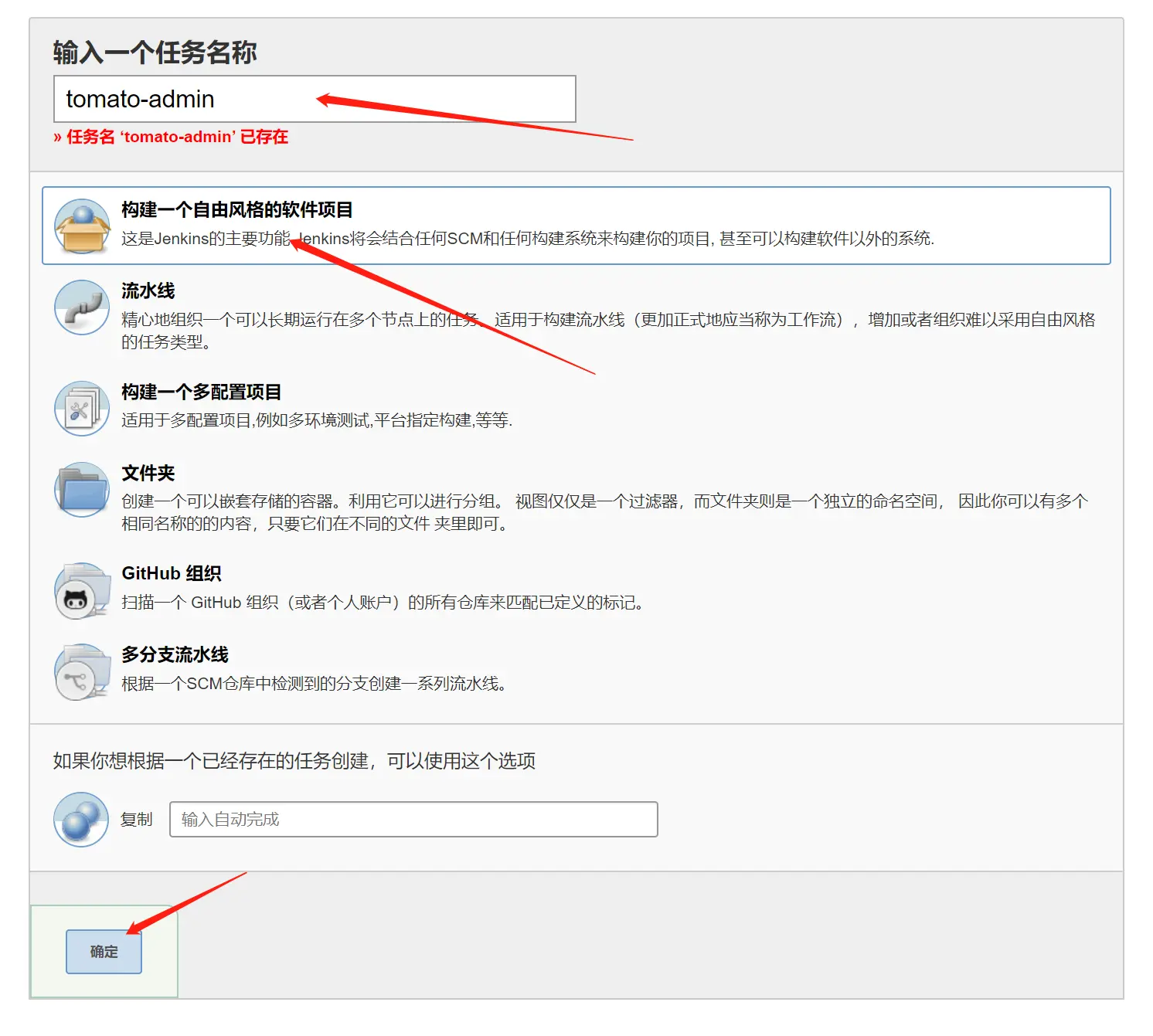This screenshot has height=1036, width=1153.
Task: Click folder description starting 创建一个可以嵌套存储的容器
Action: point(605,512)
